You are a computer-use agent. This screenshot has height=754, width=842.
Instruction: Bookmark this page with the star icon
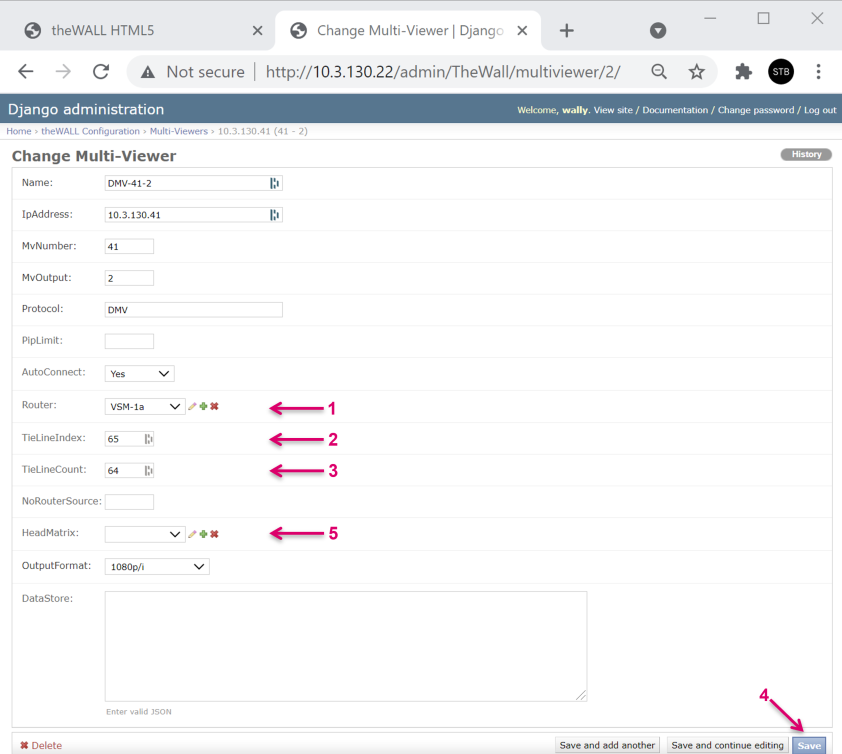(696, 72)
